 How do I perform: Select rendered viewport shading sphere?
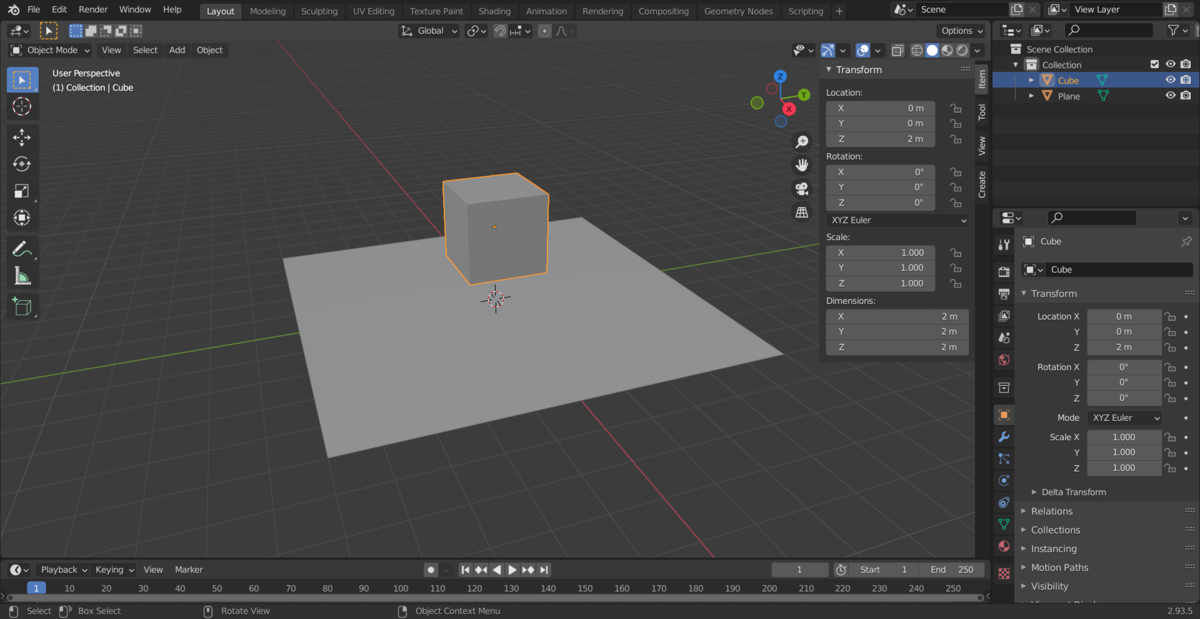[962, 50]
